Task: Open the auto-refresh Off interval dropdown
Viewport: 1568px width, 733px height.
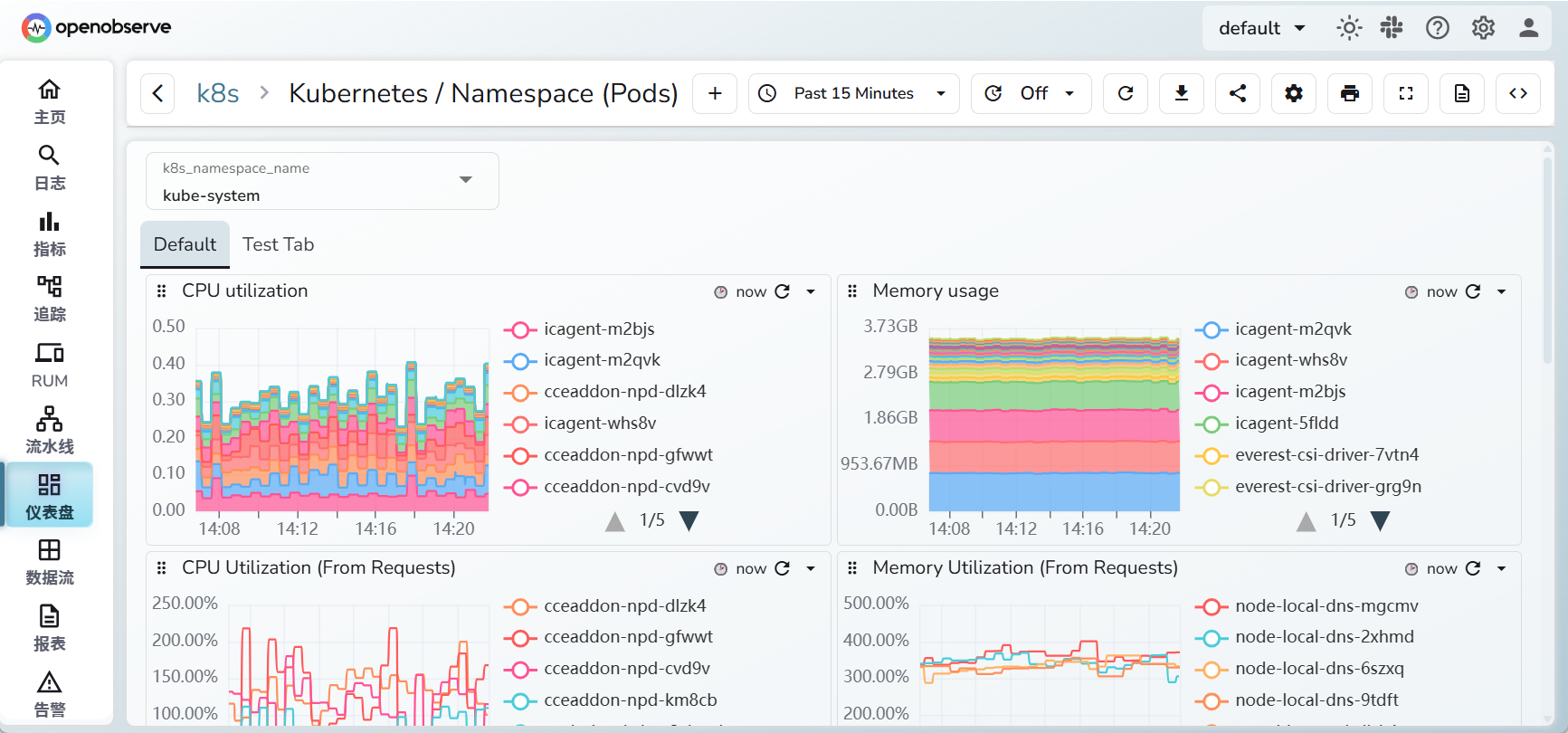Action: pyautogui.click(x=1031, y=93)
